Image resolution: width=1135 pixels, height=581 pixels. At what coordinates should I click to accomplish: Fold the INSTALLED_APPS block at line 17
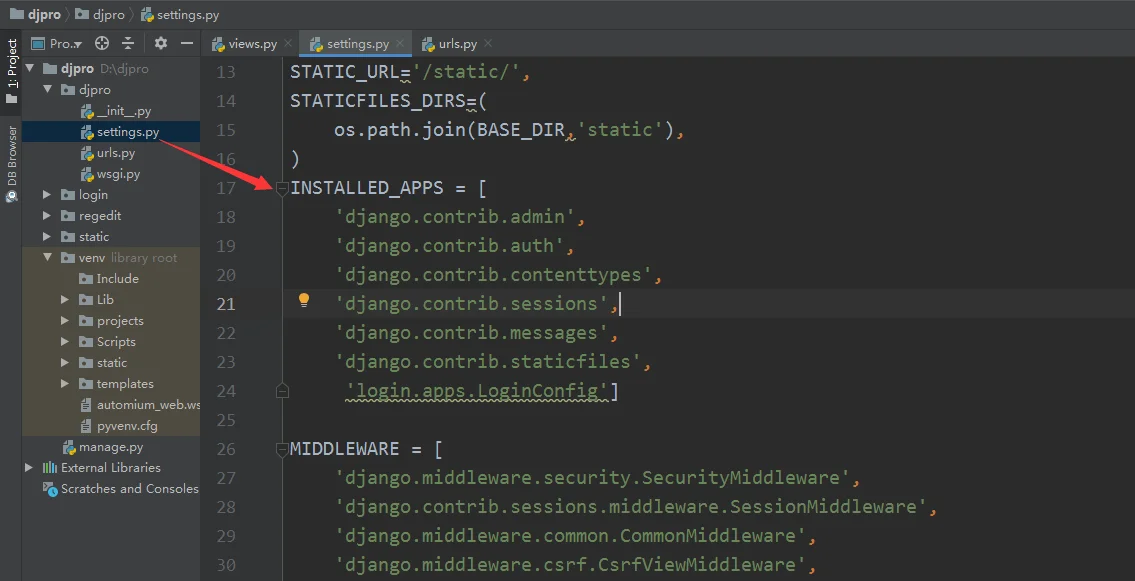pos(282,189)
